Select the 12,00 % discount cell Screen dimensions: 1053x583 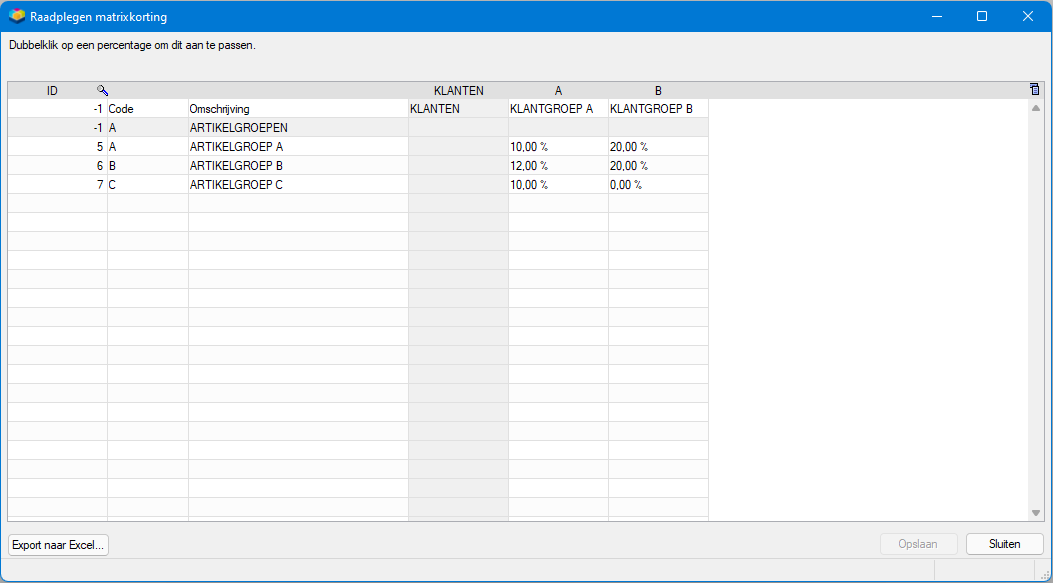[558, 165]
